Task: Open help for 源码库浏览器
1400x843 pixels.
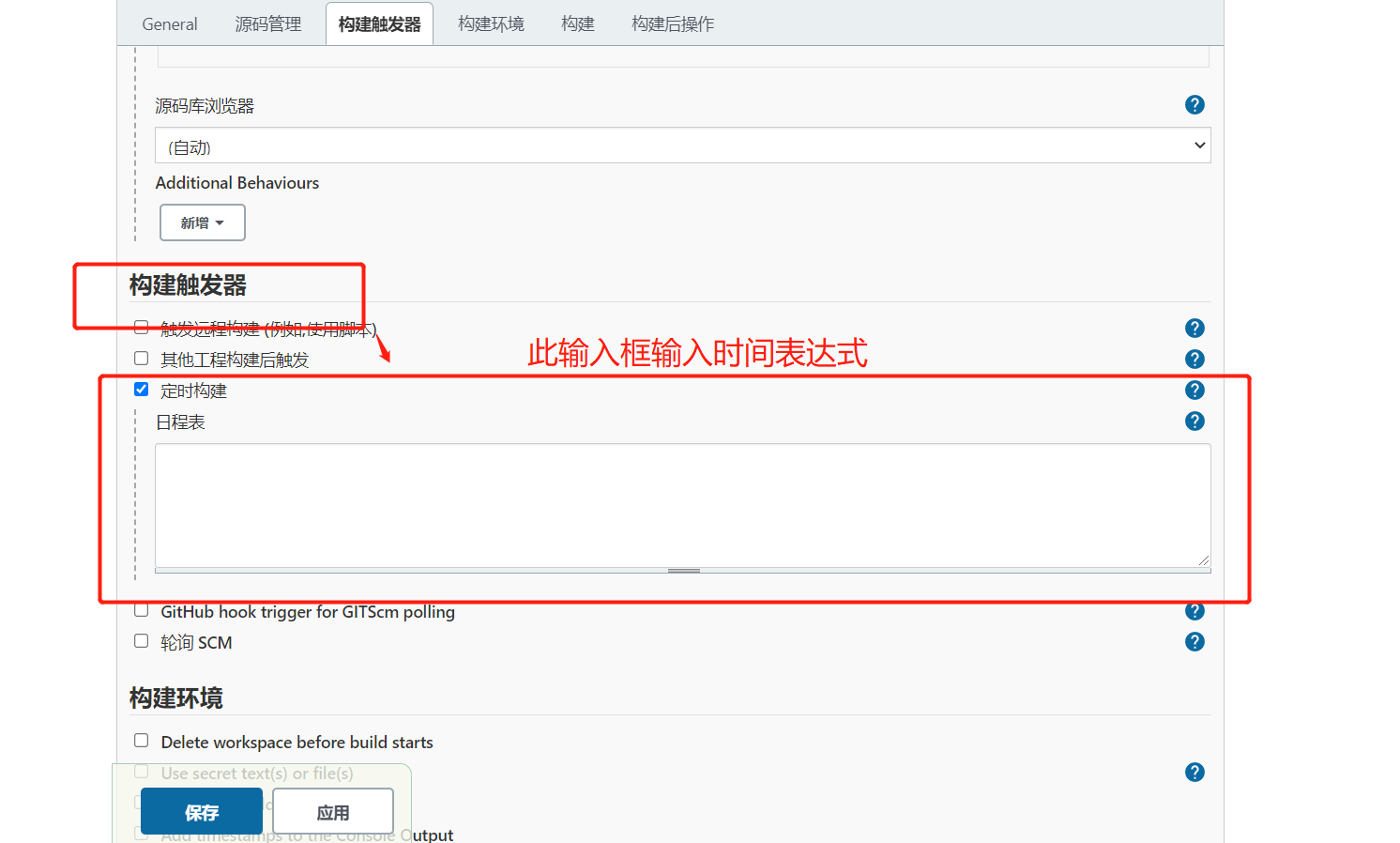Action: point(1195,105)
